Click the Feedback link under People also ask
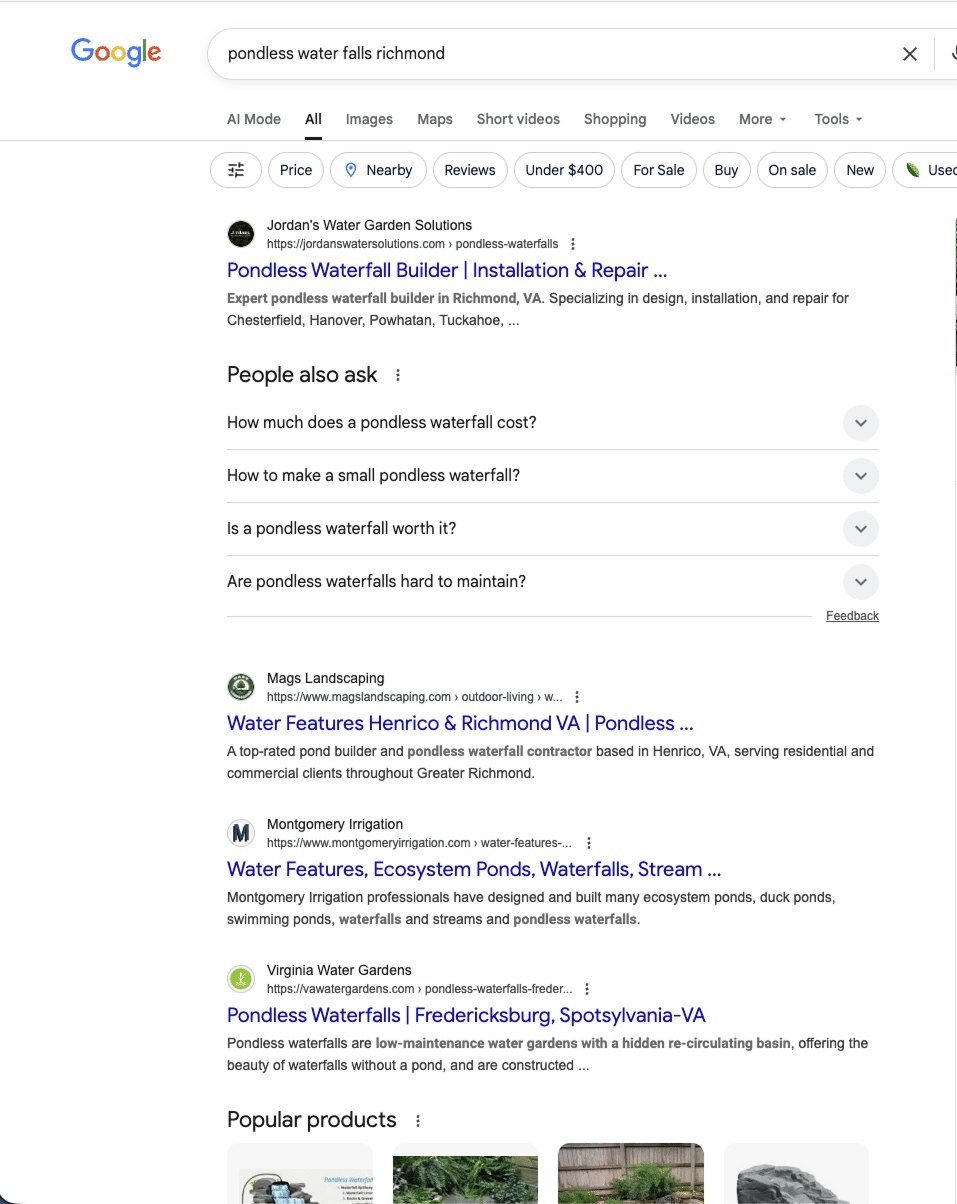 [852, 616]
